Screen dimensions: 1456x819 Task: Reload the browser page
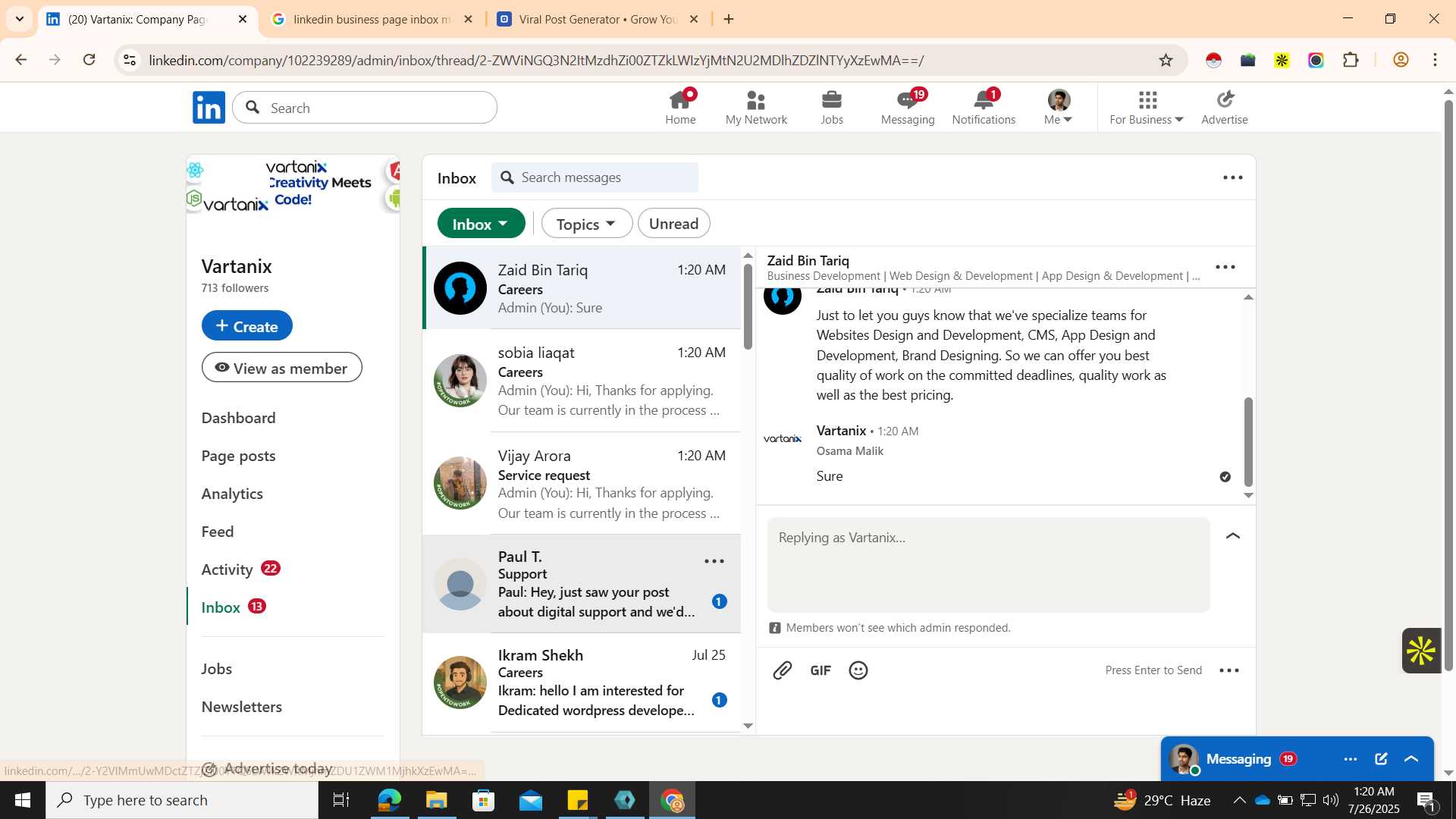[89, 60]
